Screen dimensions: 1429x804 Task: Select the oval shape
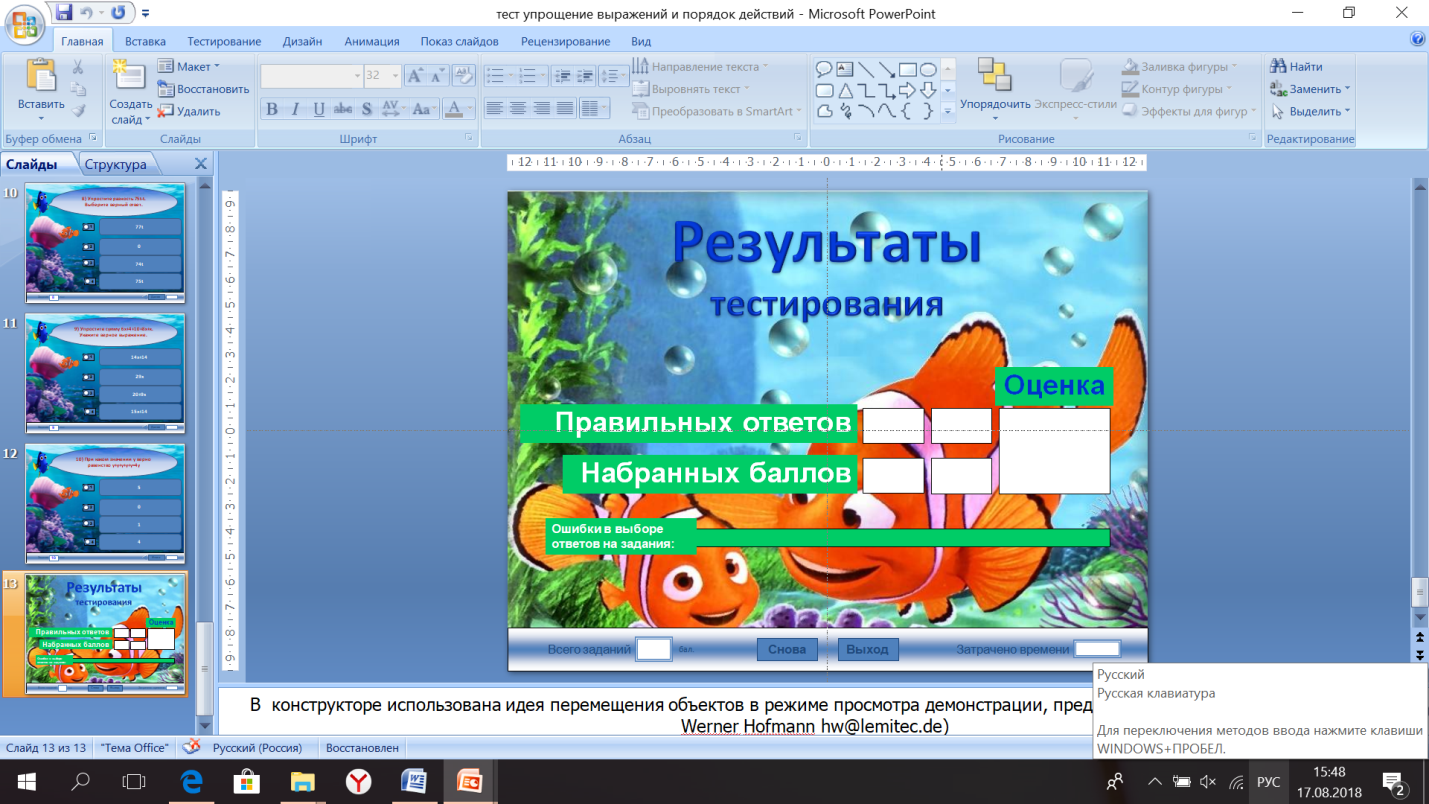pos(928,70)
